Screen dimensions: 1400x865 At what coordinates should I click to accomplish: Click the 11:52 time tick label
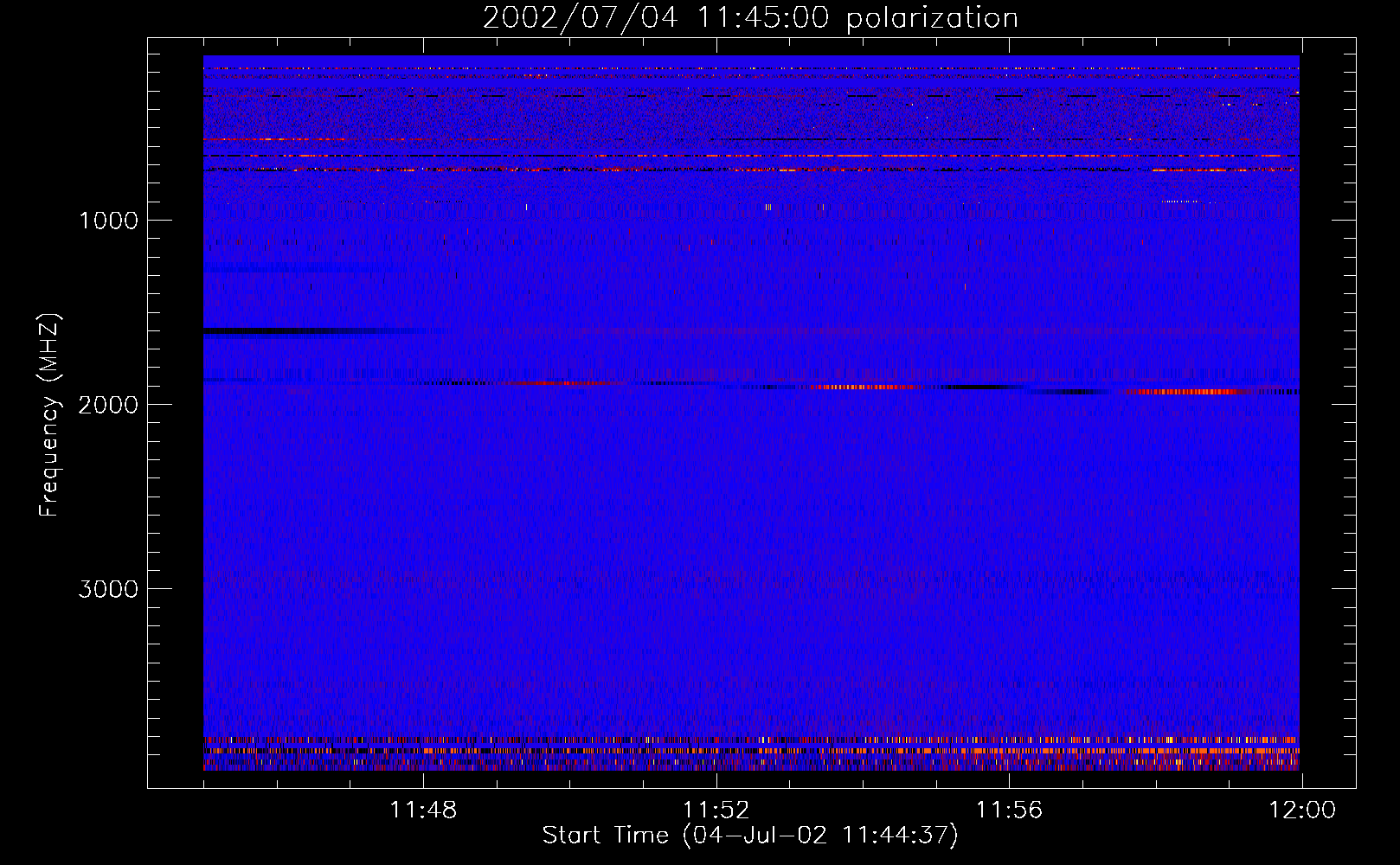pyautogui.click(x=716, y=811)
